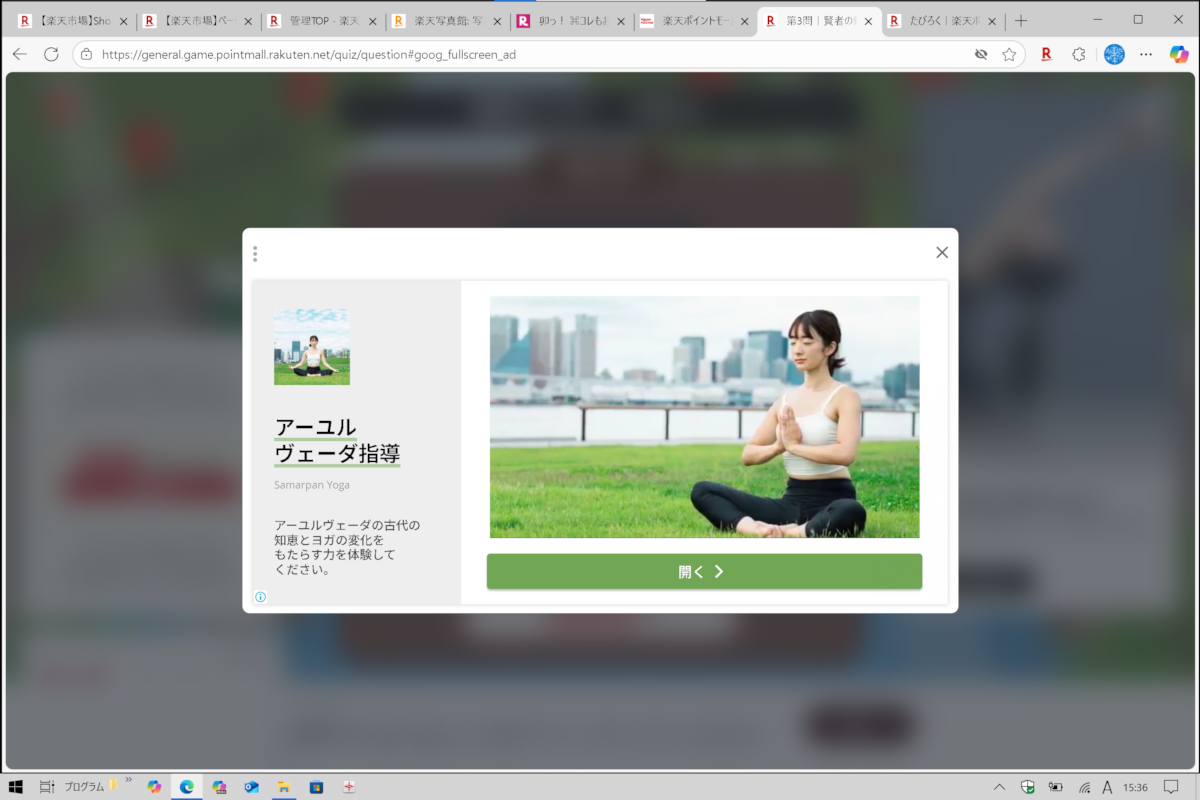1200x800 pixels.
Task: Show hidden system tray icons
Action: coord(999,787)
